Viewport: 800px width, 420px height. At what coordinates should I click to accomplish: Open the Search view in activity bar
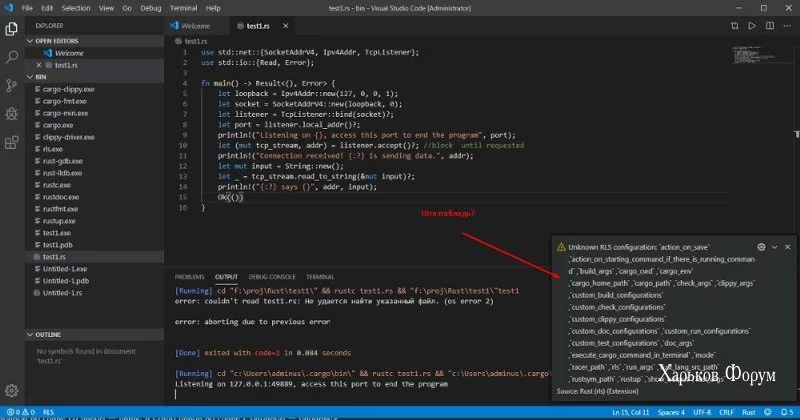(11, 57)
